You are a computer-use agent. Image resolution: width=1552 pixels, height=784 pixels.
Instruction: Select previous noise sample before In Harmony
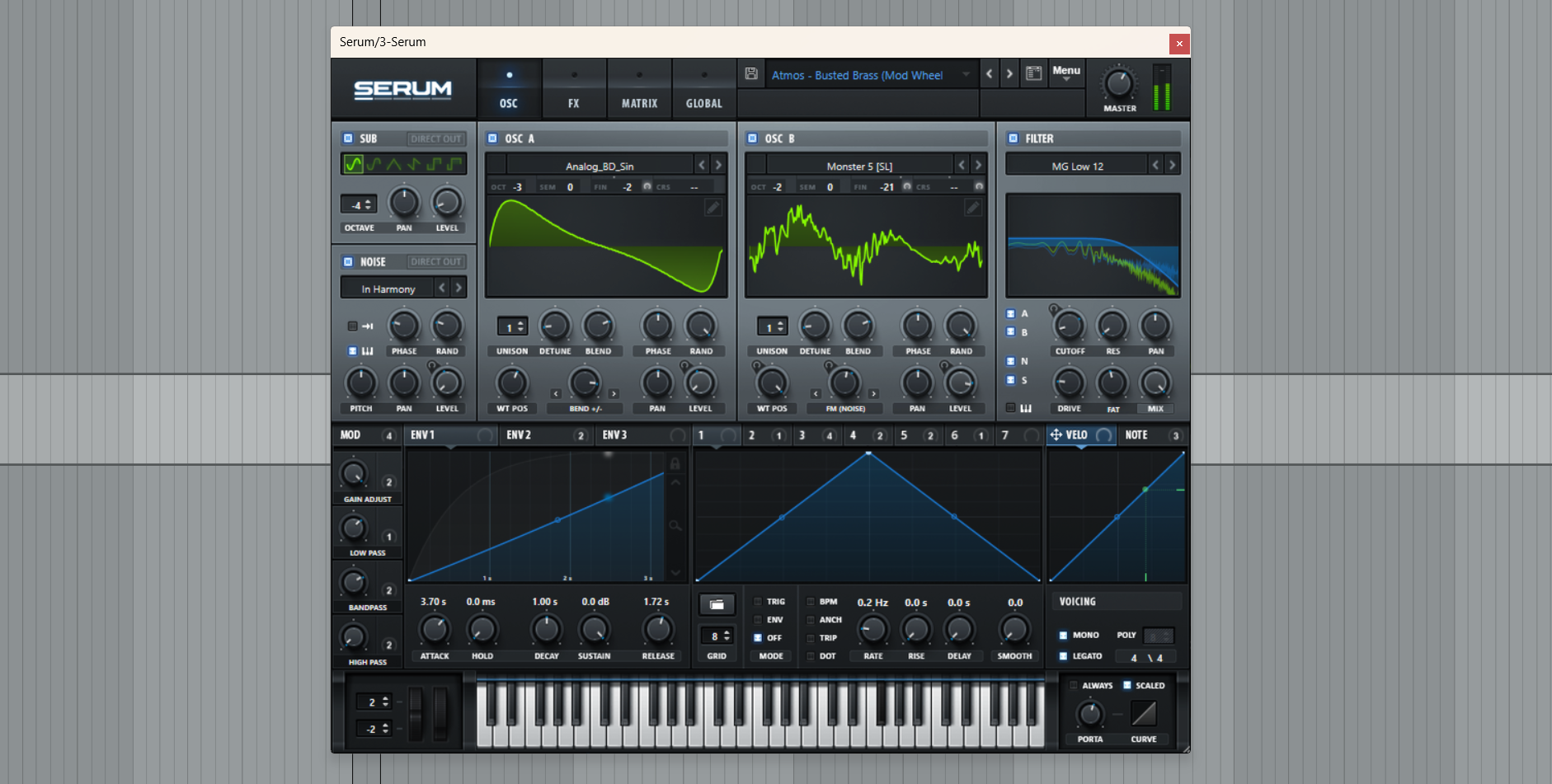(442, 288)
